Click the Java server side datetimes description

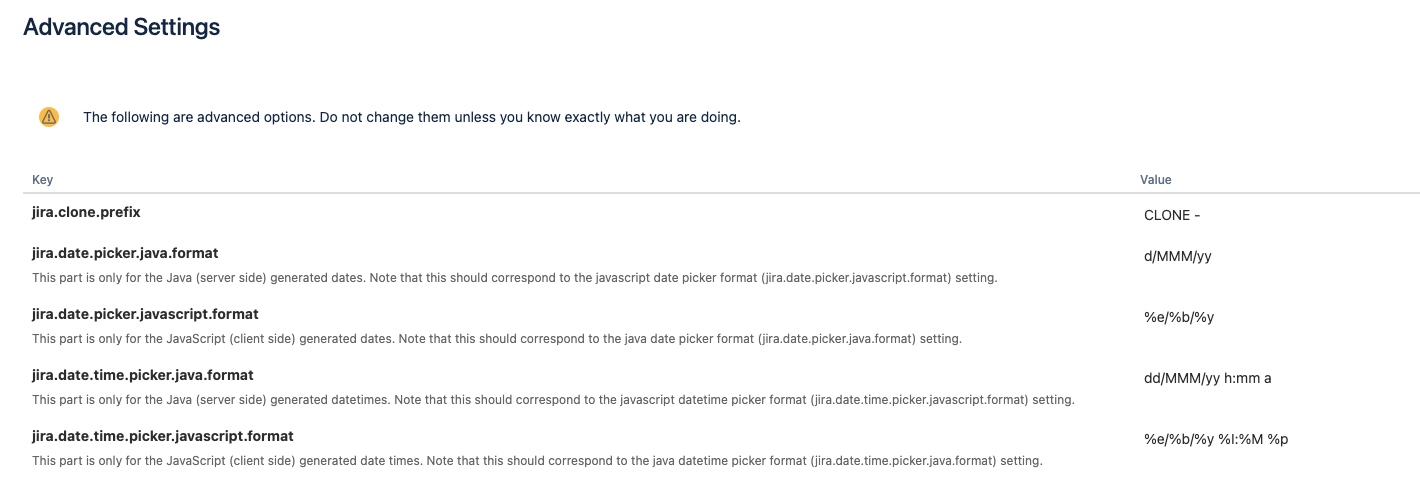point(553,400)
